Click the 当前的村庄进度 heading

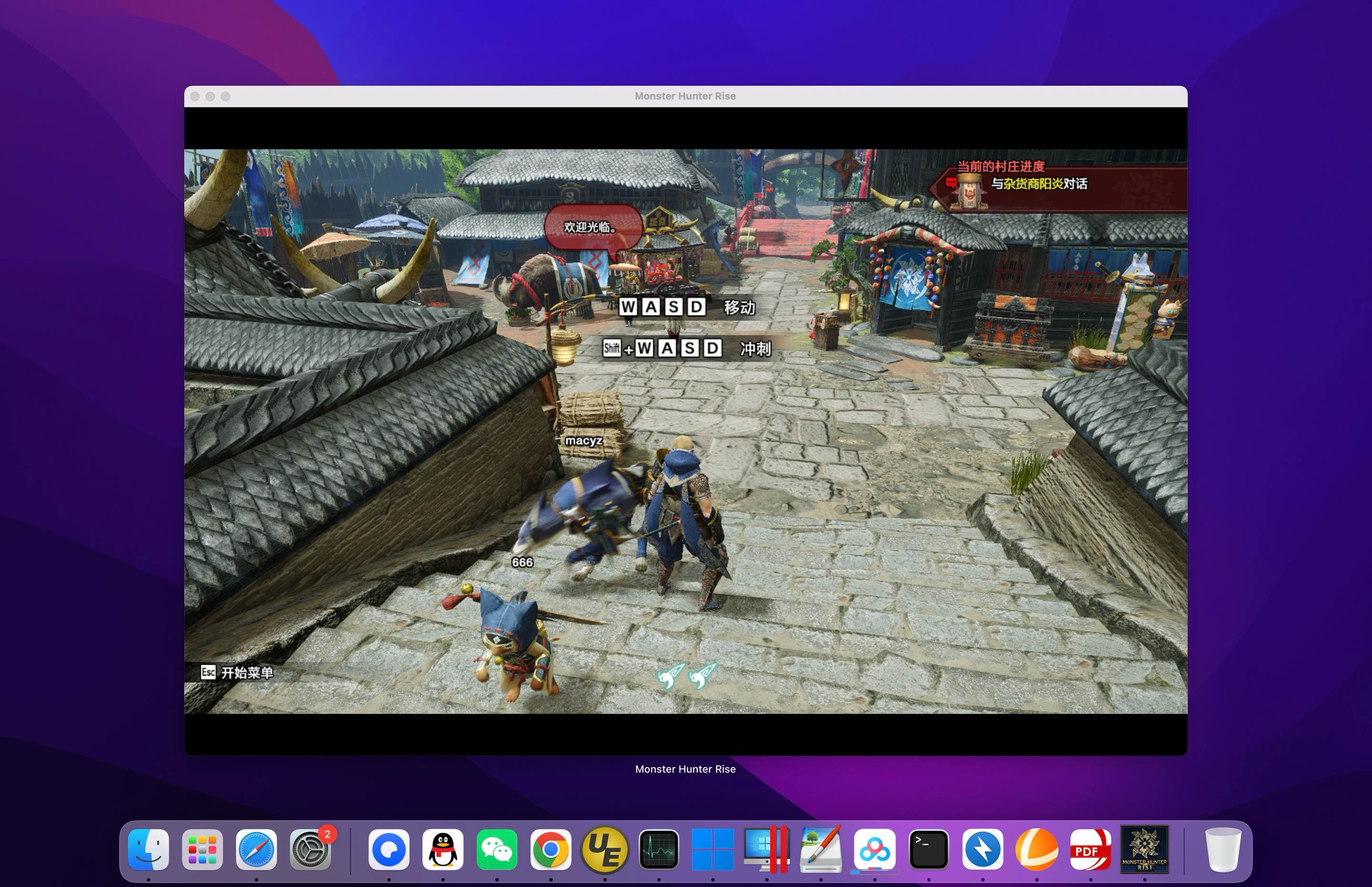1000,166
